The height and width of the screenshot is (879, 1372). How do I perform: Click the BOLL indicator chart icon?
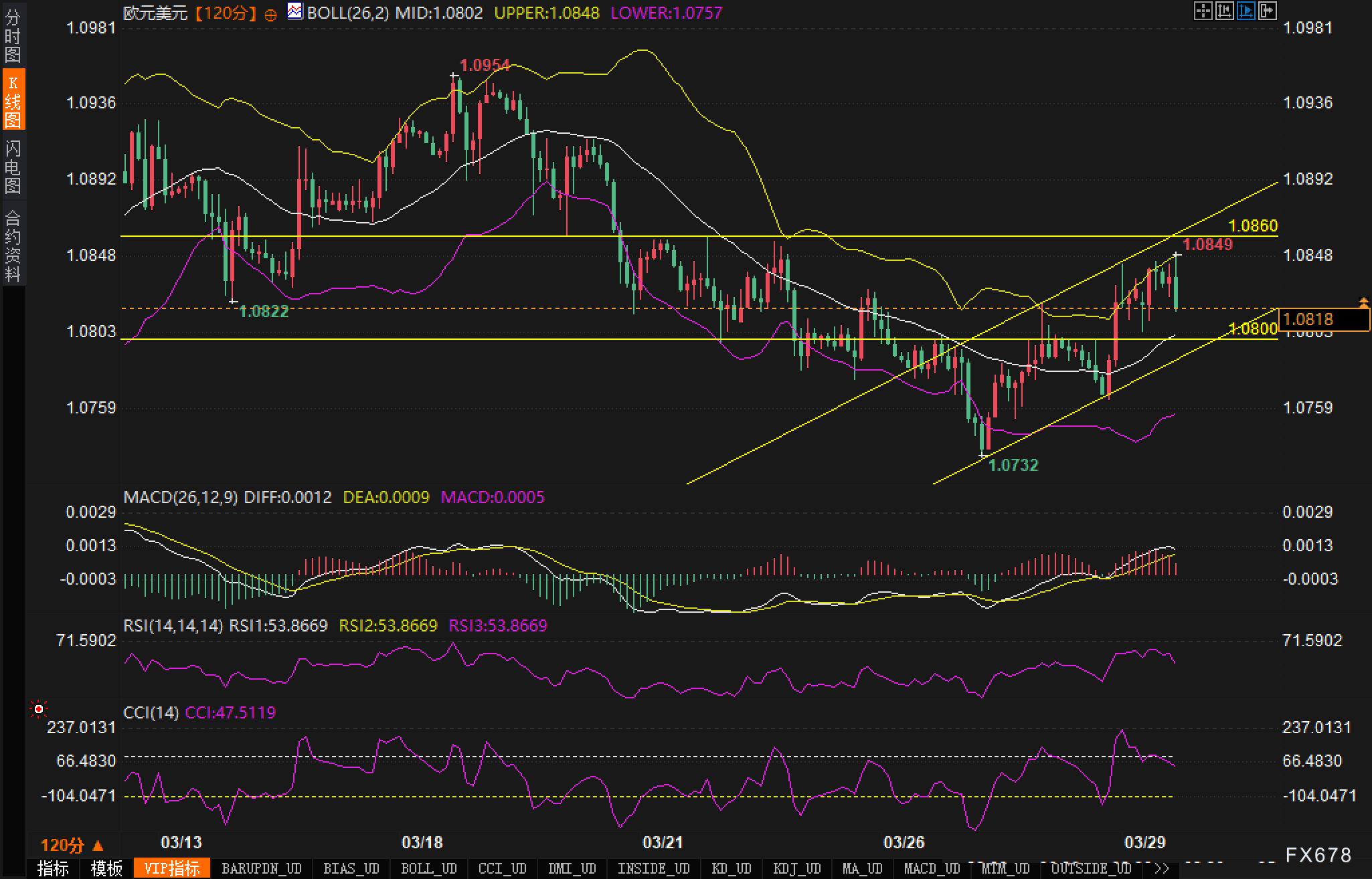294,11
